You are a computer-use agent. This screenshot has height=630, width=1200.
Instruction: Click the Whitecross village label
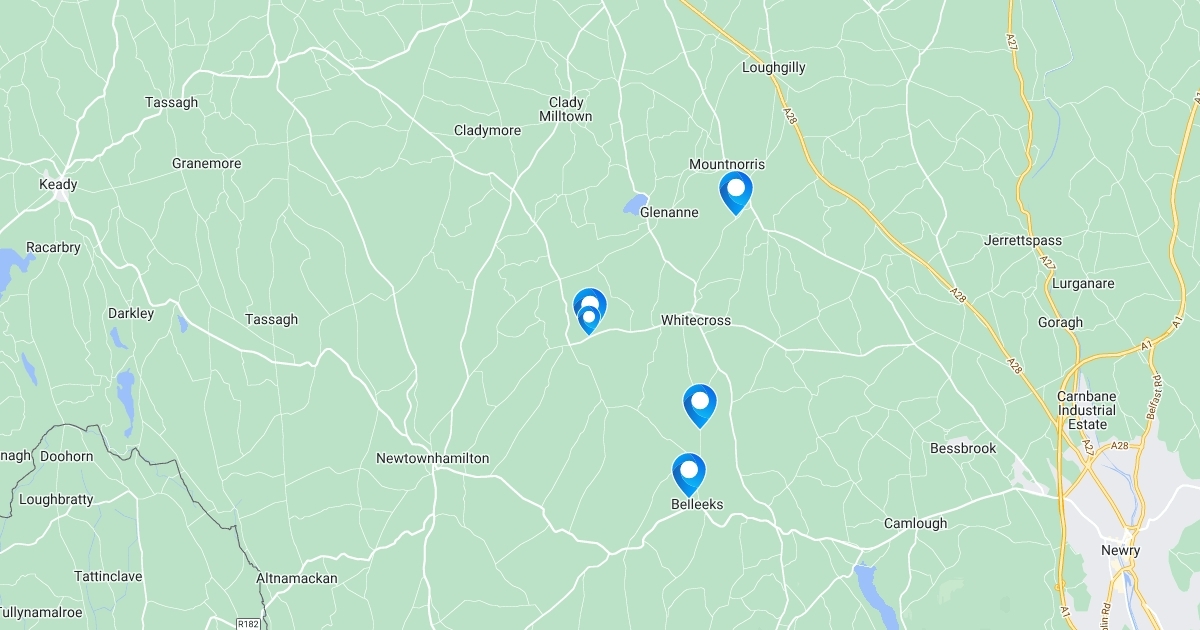point(695,320)
